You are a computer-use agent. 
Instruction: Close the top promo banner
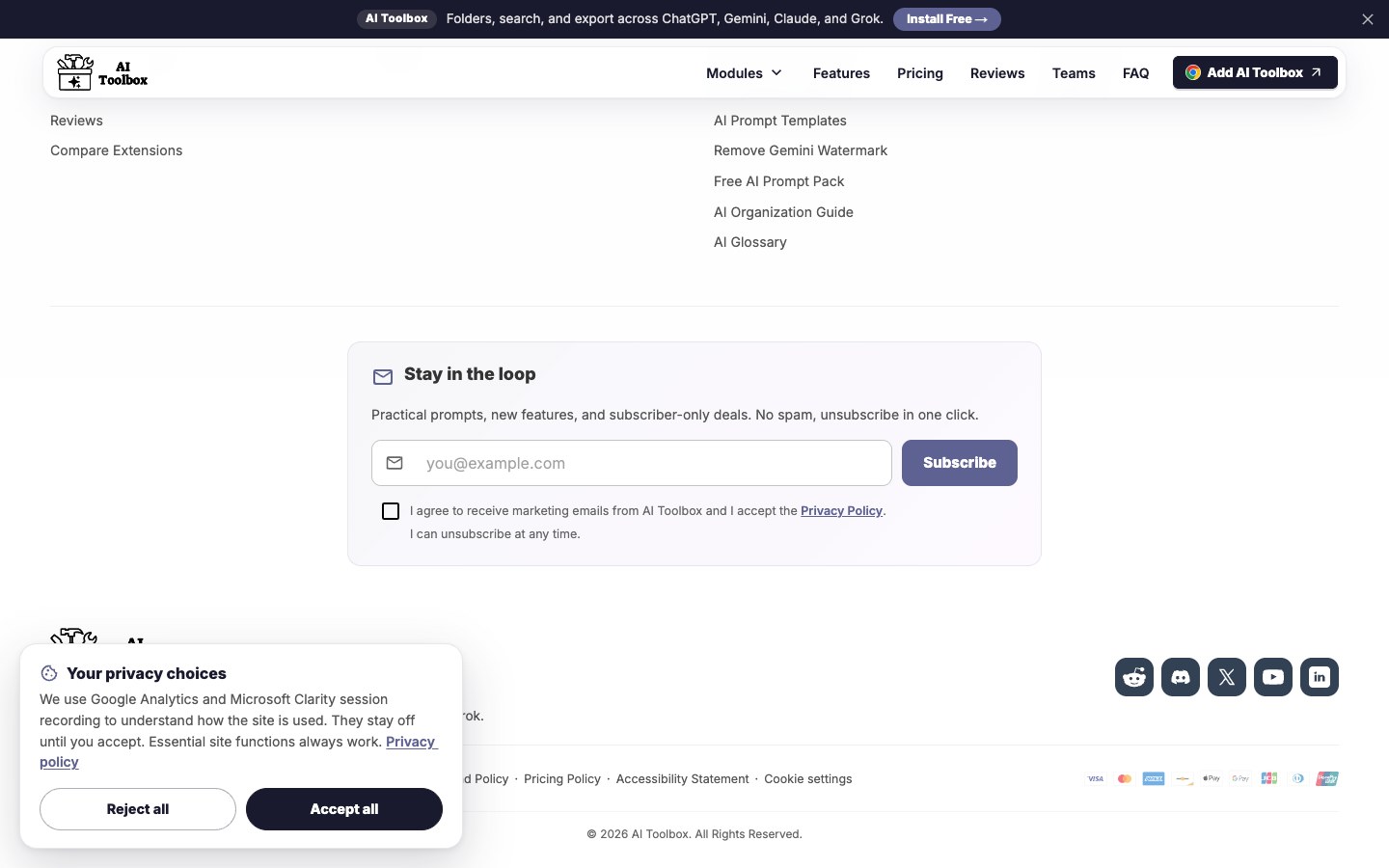(x=1368, y=19)
